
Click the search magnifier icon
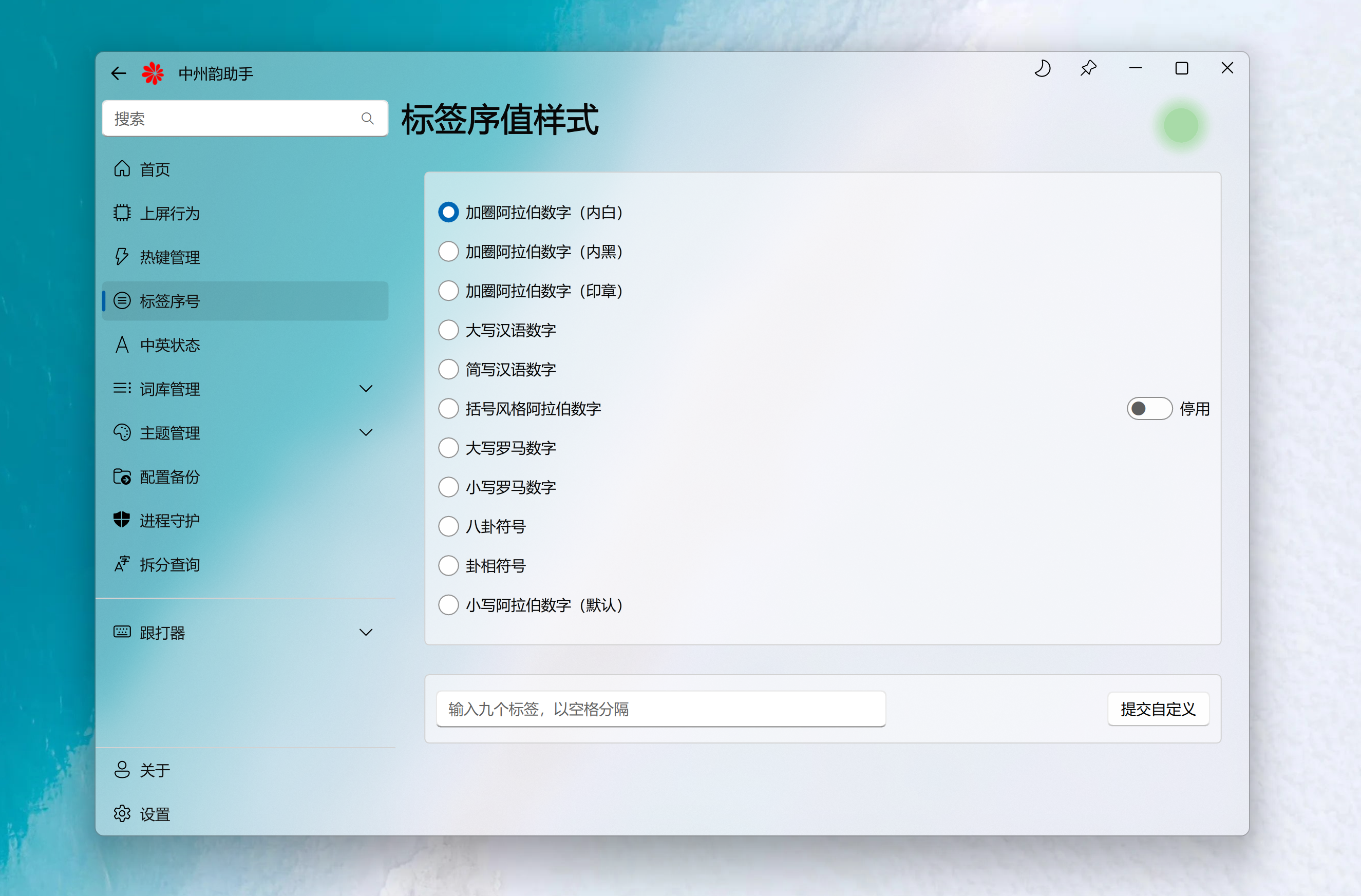point(368,119)
